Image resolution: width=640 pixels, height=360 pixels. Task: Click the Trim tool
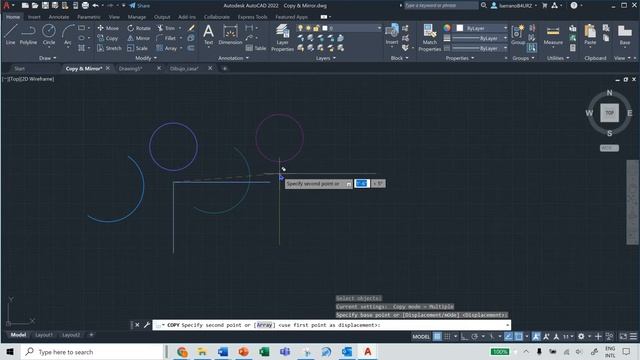click(x=166, y=28)
